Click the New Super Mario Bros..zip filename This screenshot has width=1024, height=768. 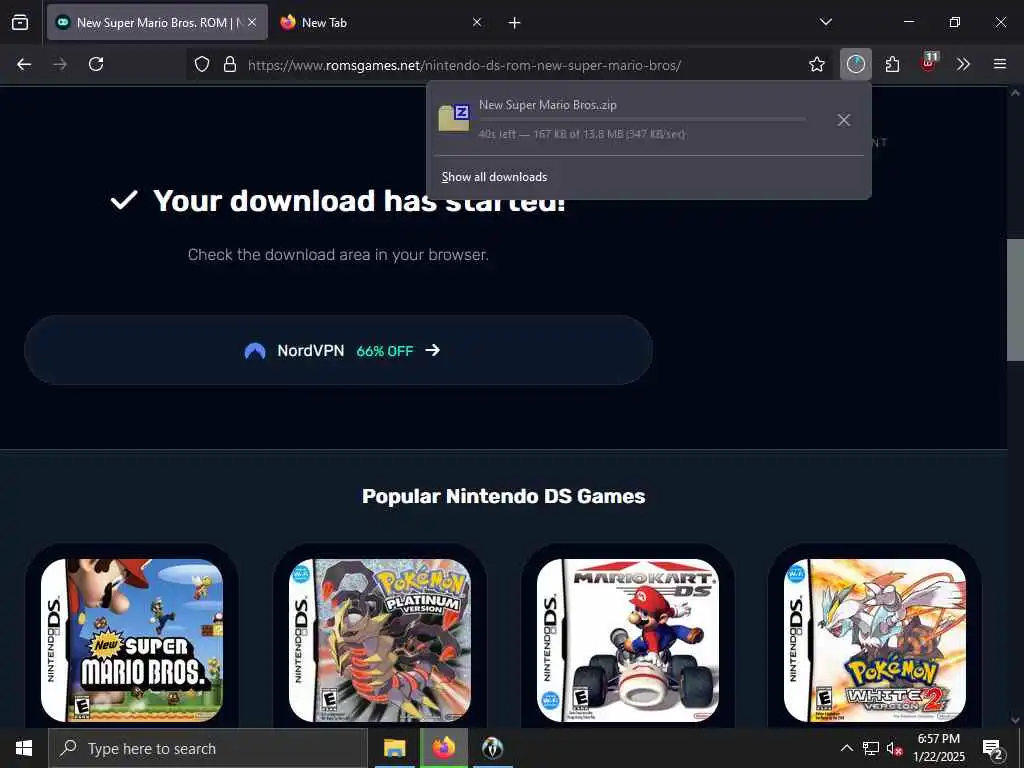coord(547,104)
